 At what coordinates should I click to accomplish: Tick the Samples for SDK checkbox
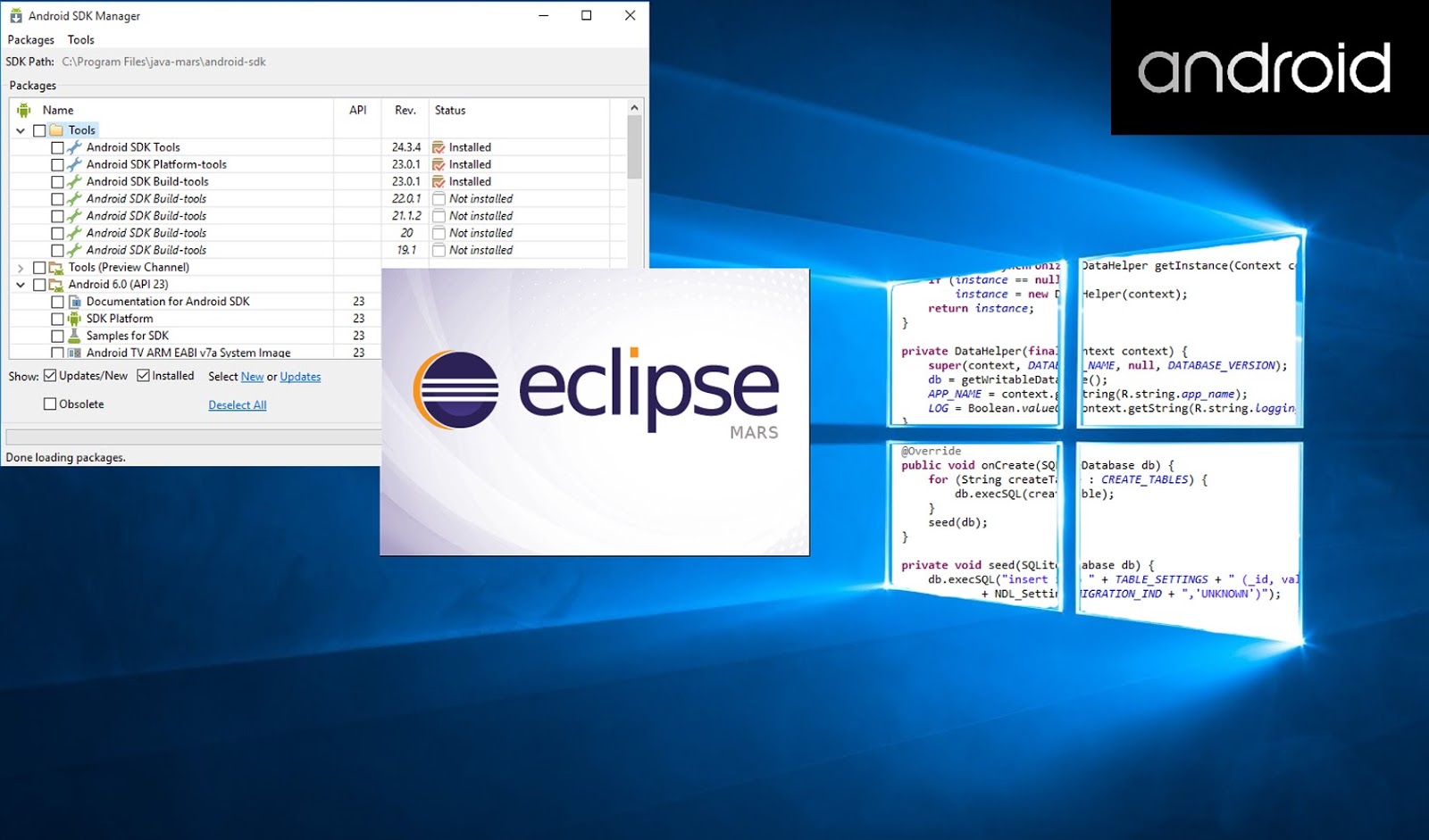tap(57, 336)
